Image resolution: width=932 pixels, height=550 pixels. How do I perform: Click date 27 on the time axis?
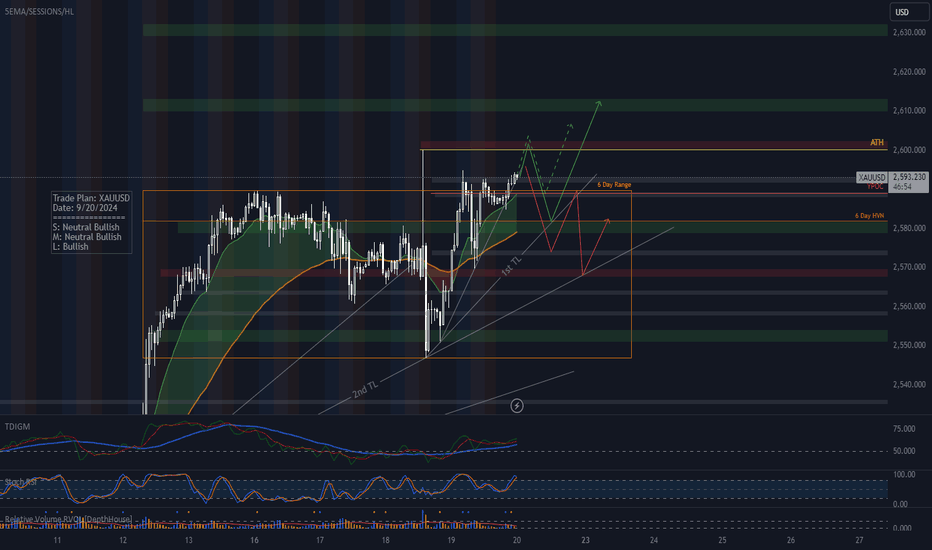pos(859,540)
